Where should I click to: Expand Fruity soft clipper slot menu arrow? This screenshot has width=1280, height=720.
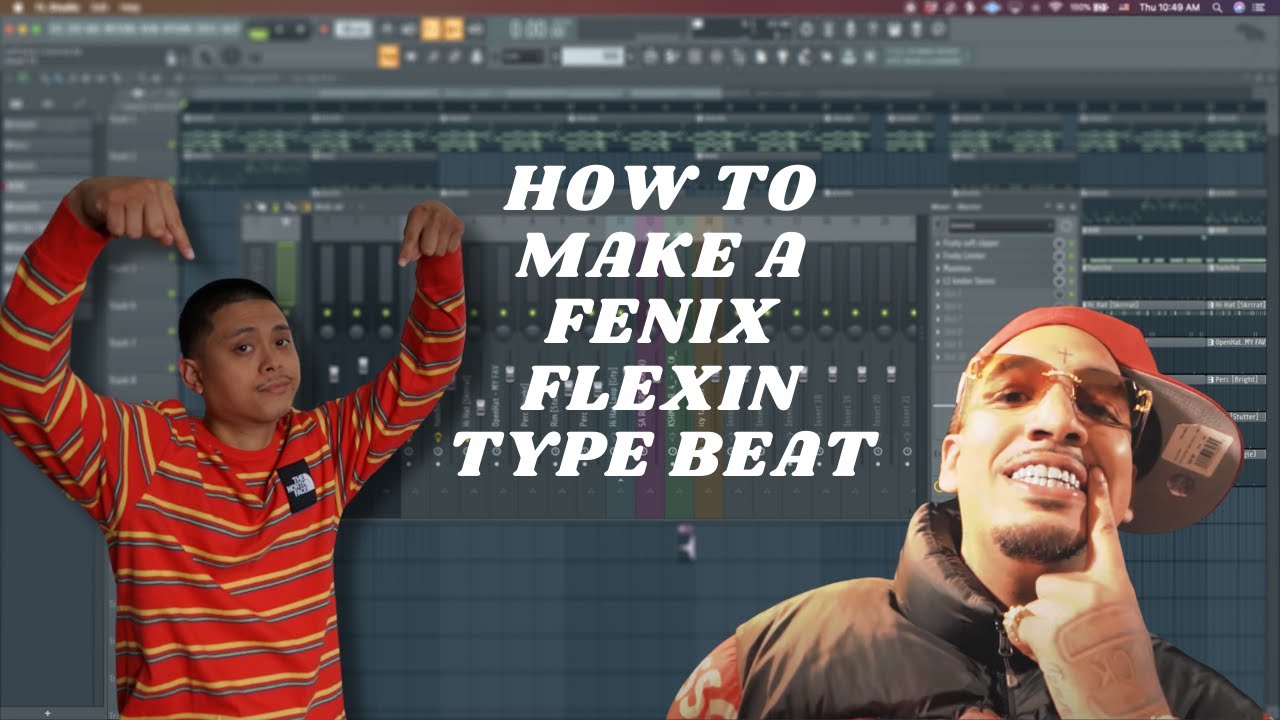[937, 243]
